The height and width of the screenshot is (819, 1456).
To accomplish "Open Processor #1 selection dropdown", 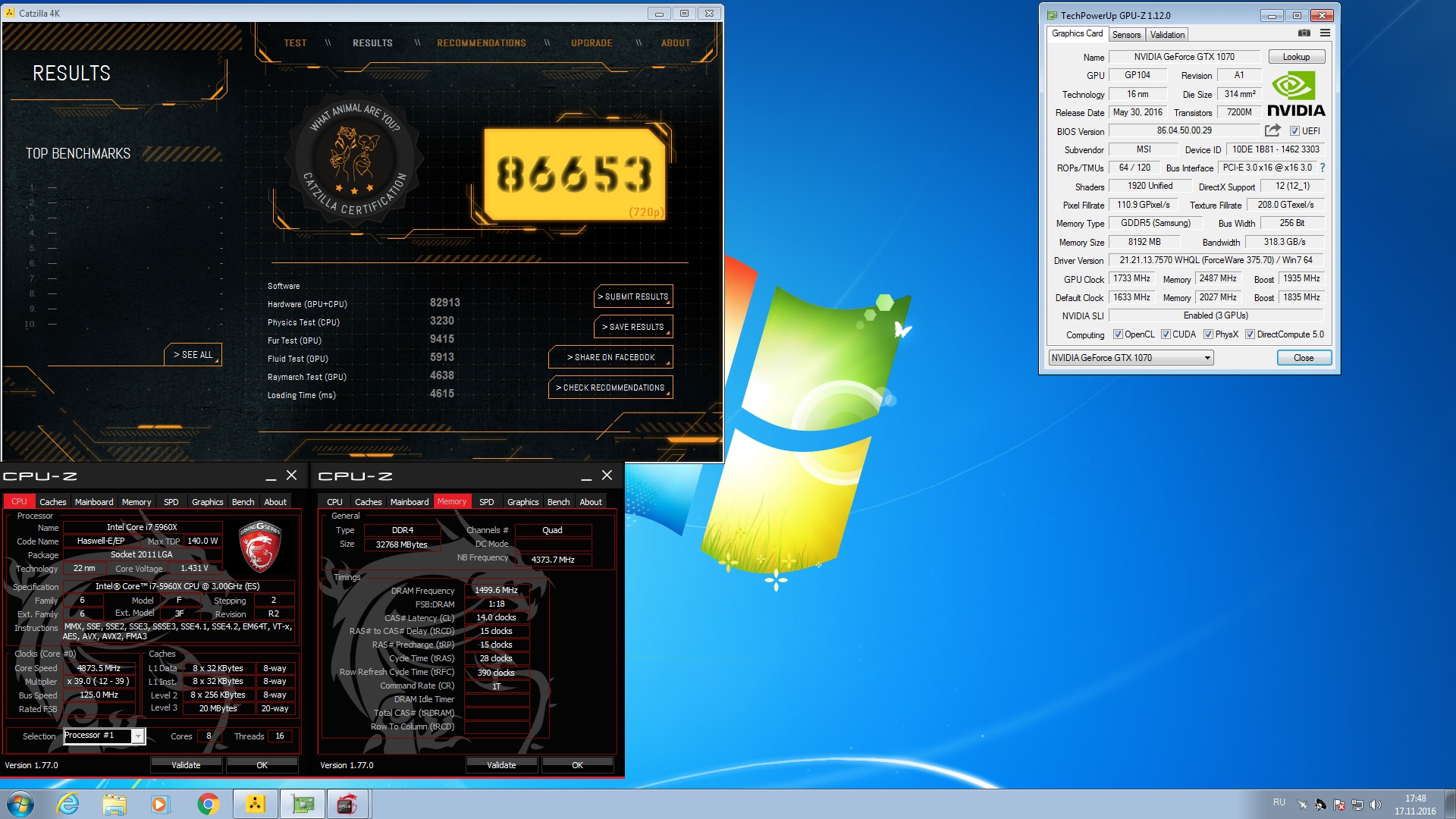I will 104,736.
